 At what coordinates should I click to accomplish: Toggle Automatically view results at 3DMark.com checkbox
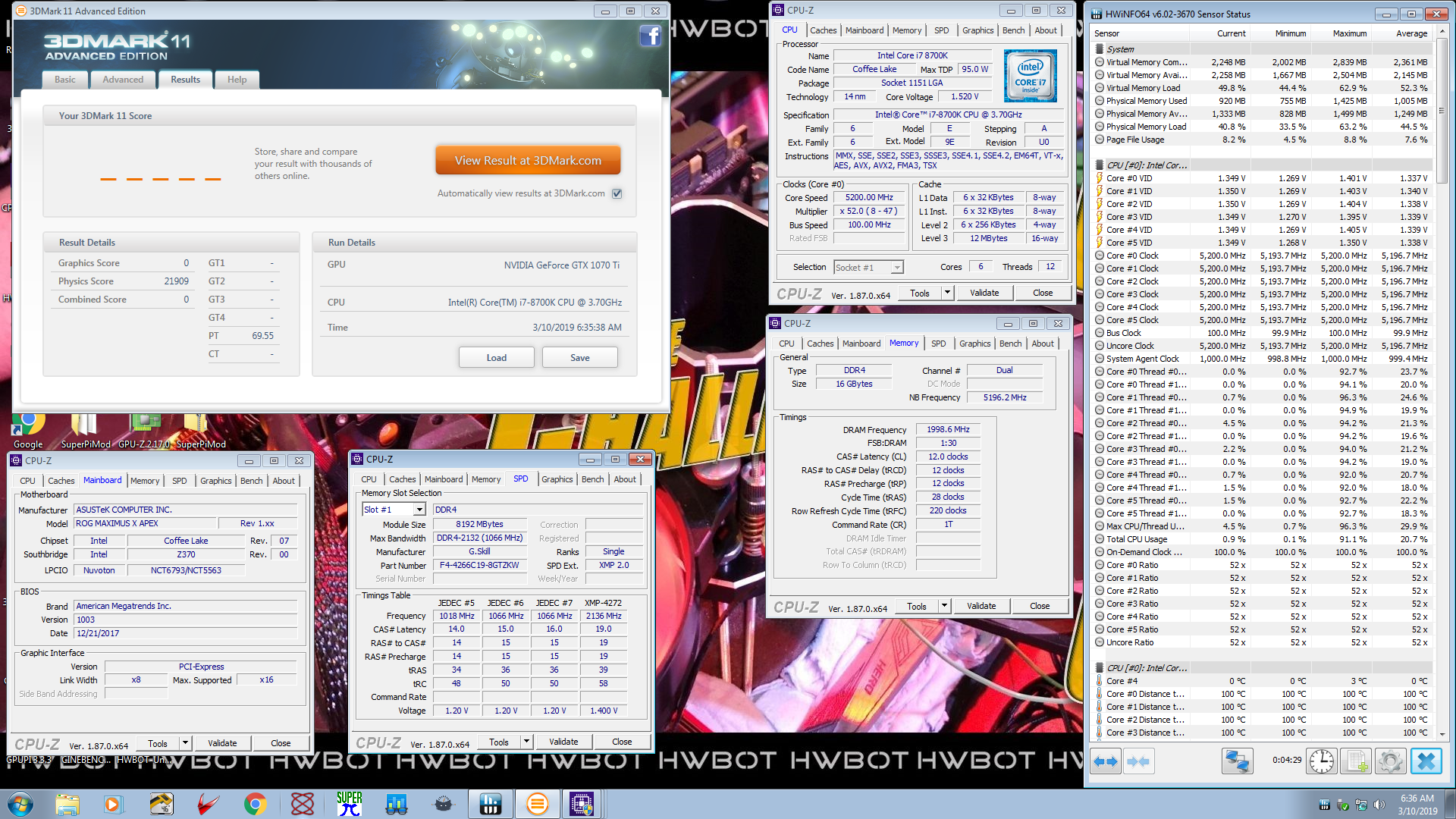tap(617, 193)
